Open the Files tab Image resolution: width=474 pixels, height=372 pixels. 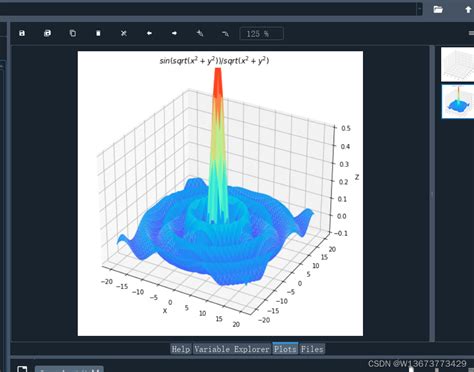(312, 349)
